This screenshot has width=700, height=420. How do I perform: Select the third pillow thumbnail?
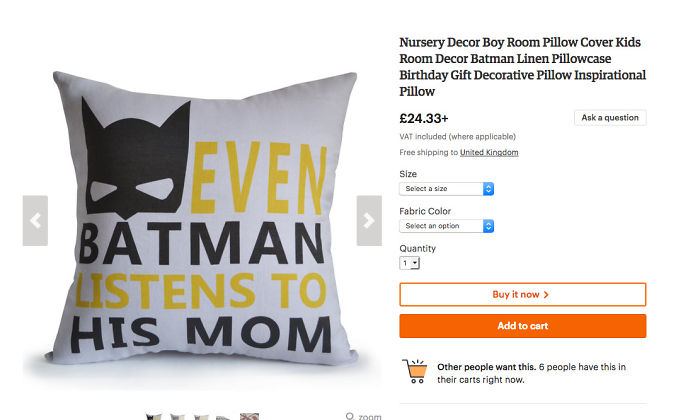201,416
